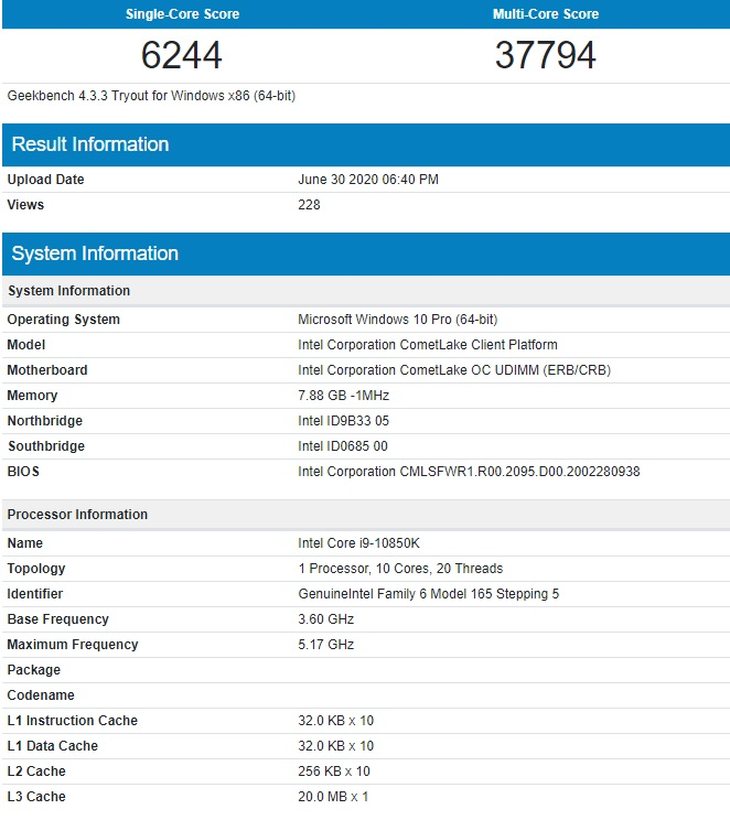This screenshot has height=820, width=730.
Task: Click the Views count 228
Action: tap(309, 205)
